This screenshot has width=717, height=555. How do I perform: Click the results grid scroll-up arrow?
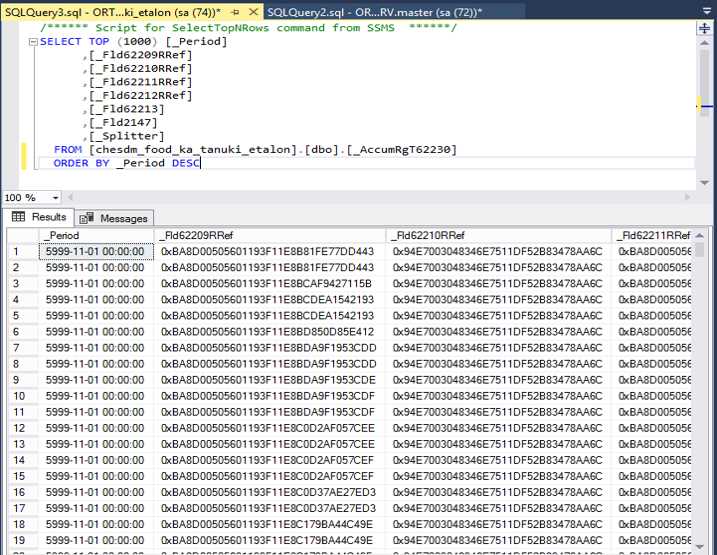coord(700,235)
